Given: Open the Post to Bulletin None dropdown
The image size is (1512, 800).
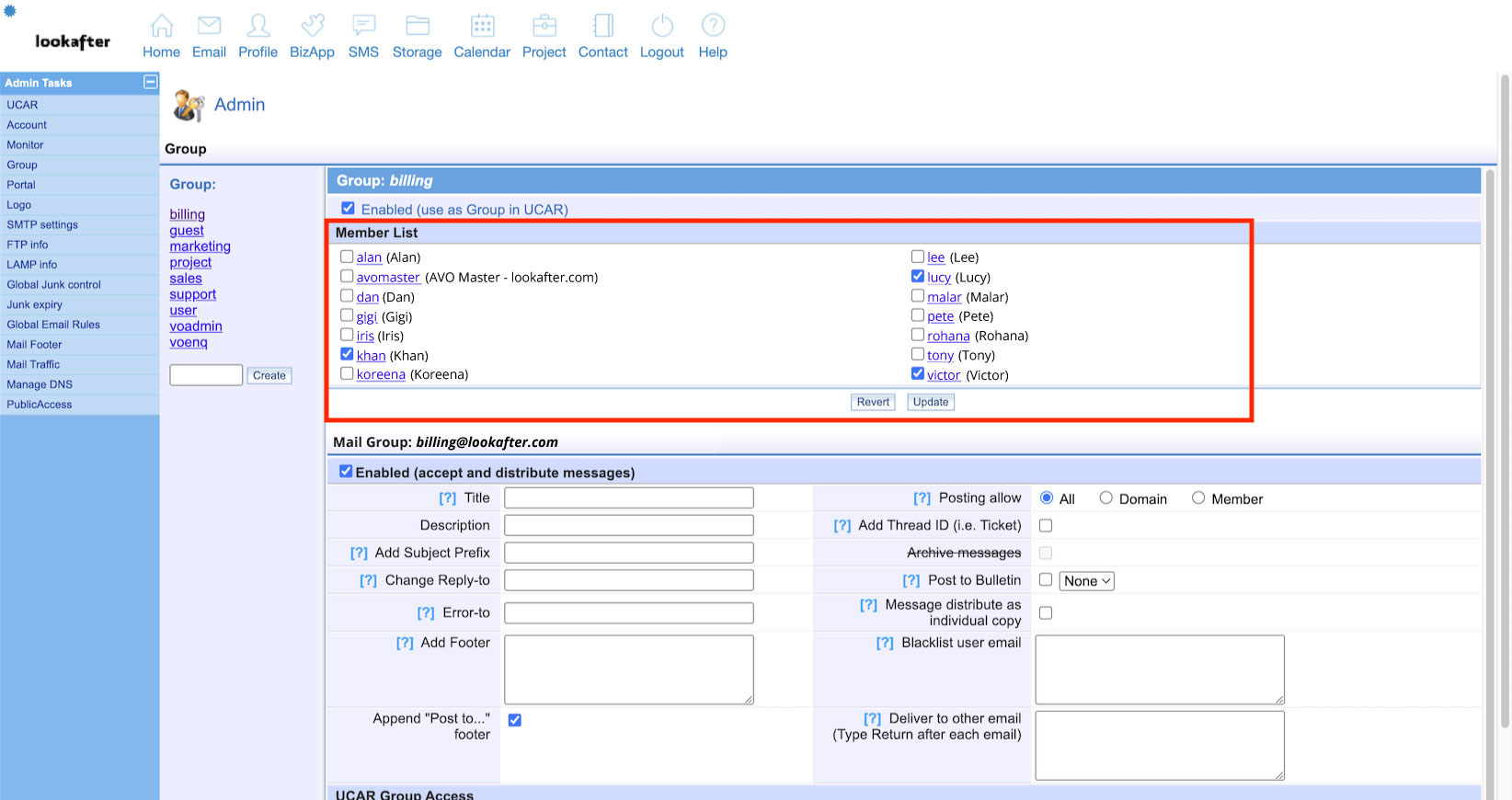Looking at the screenshot, I should click(x=1087, y=581).
